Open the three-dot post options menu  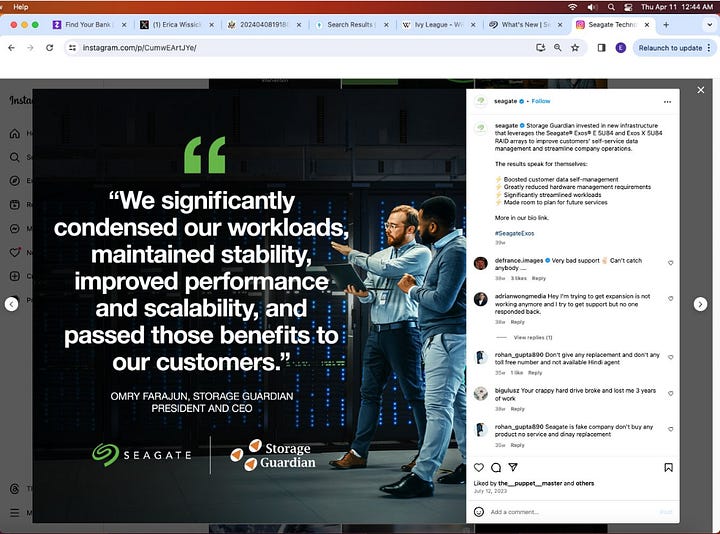[x=667, y=101]
